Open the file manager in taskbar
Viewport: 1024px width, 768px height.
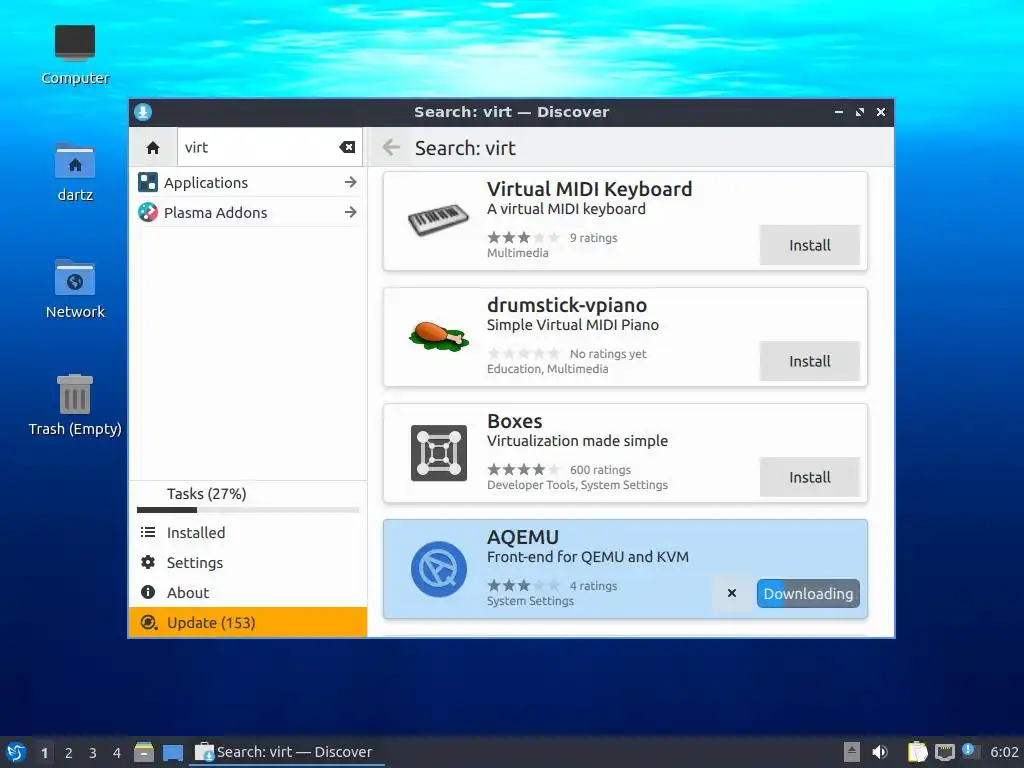click(x=144, y=752)
